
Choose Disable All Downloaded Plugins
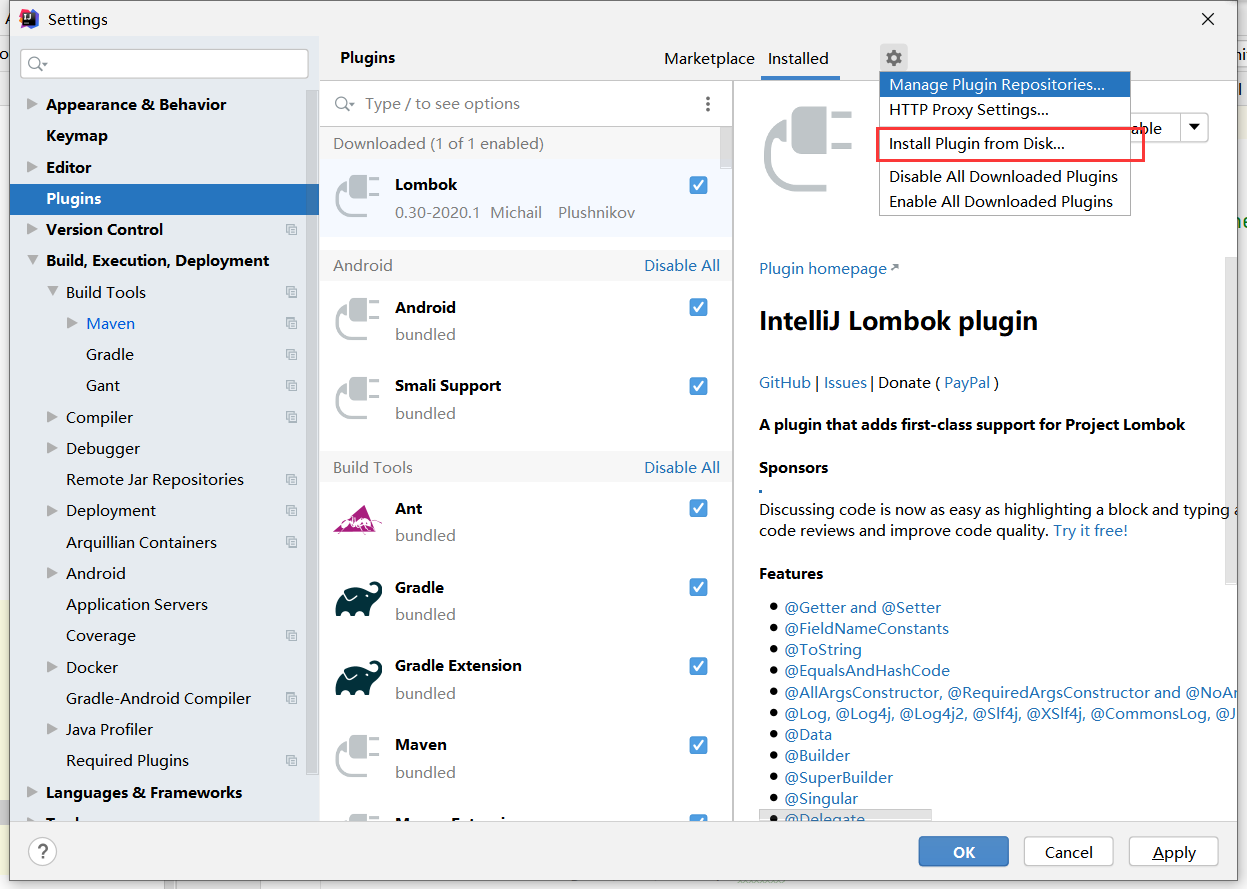coord(1005,176)
